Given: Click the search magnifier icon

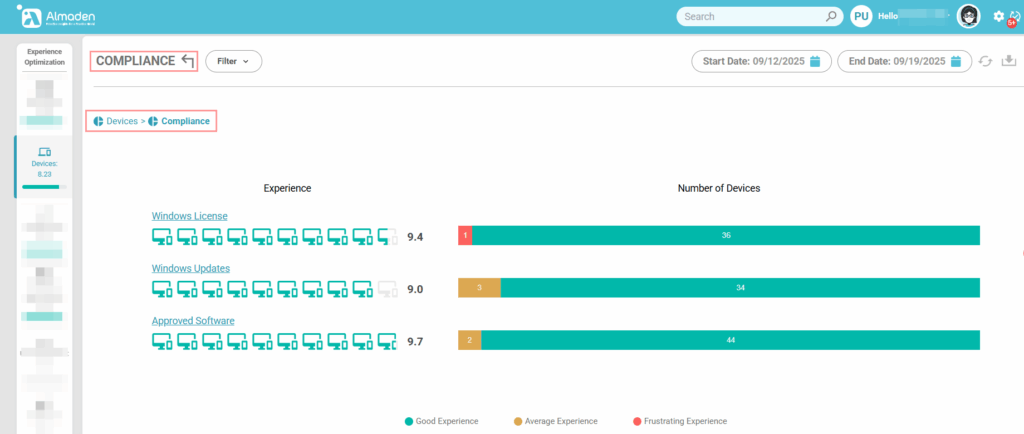Looking at the screenshot, I should [x=830, y=17].
